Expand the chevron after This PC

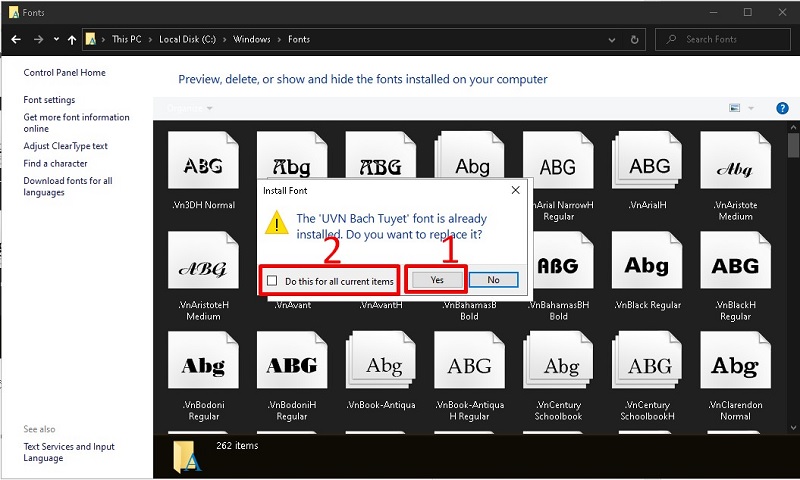point(151,39)
